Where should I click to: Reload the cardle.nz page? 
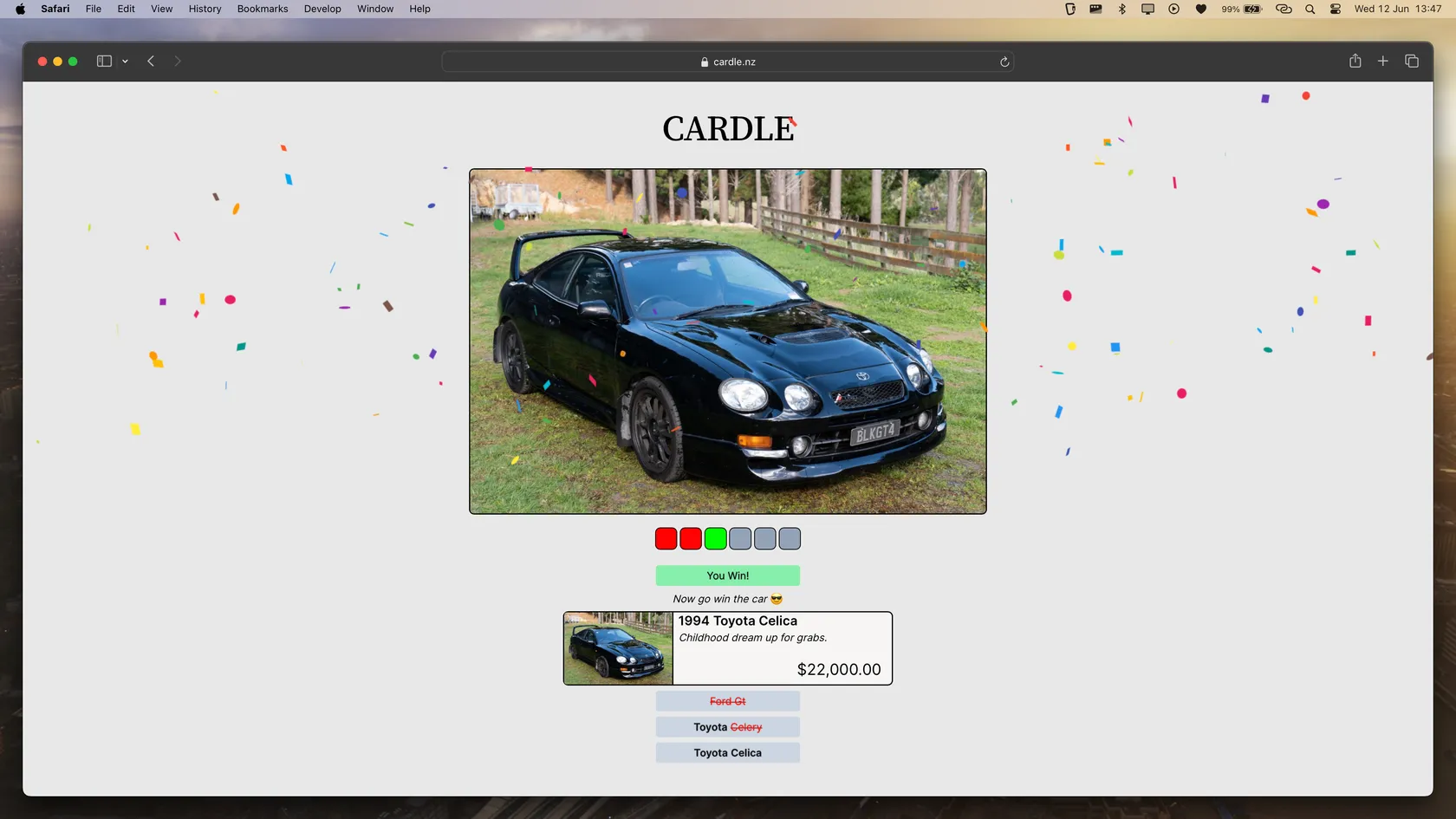point(1004,62)
